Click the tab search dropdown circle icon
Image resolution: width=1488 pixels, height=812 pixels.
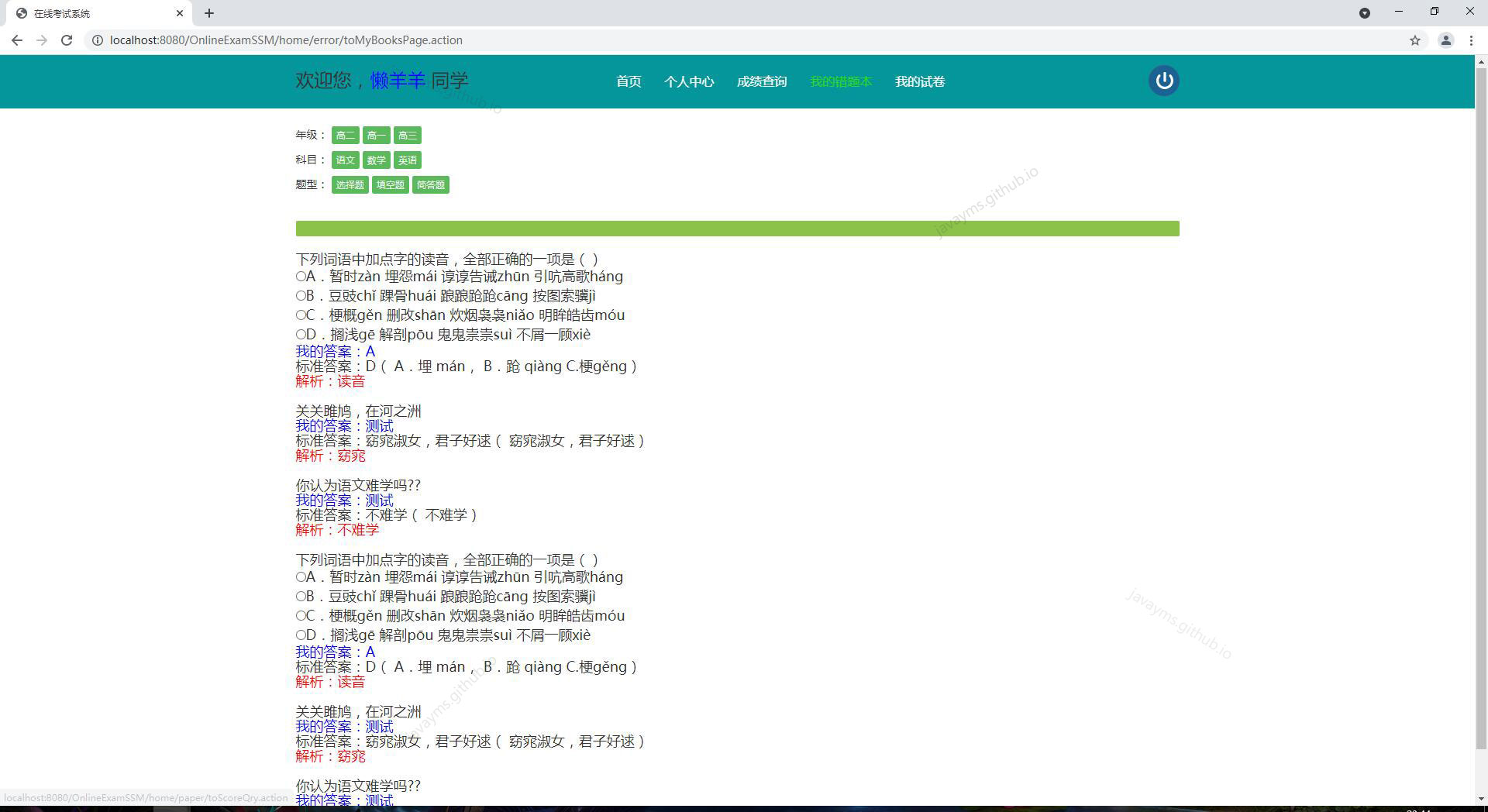click(x=1365, y=12)
